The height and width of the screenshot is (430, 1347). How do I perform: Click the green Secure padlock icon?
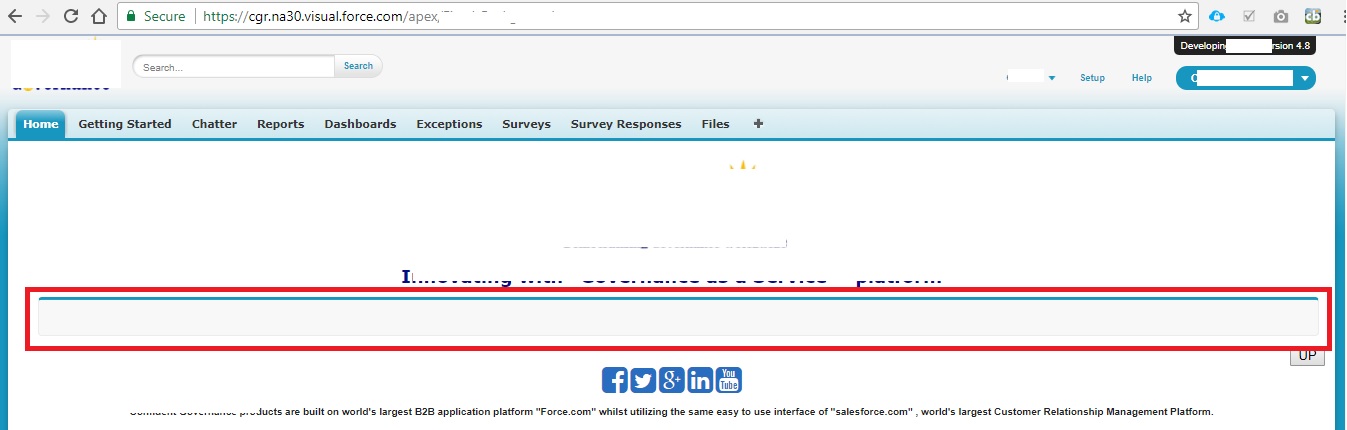click(x=131, y=16)
